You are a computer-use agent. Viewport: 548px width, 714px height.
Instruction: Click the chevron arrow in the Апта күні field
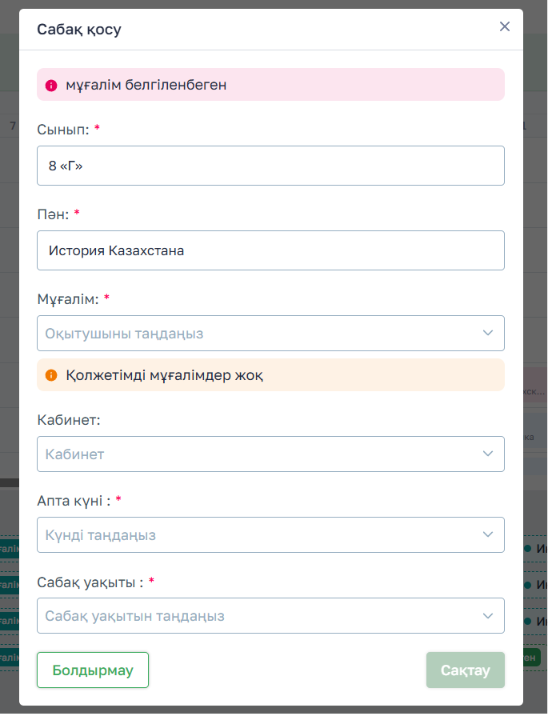487,535
